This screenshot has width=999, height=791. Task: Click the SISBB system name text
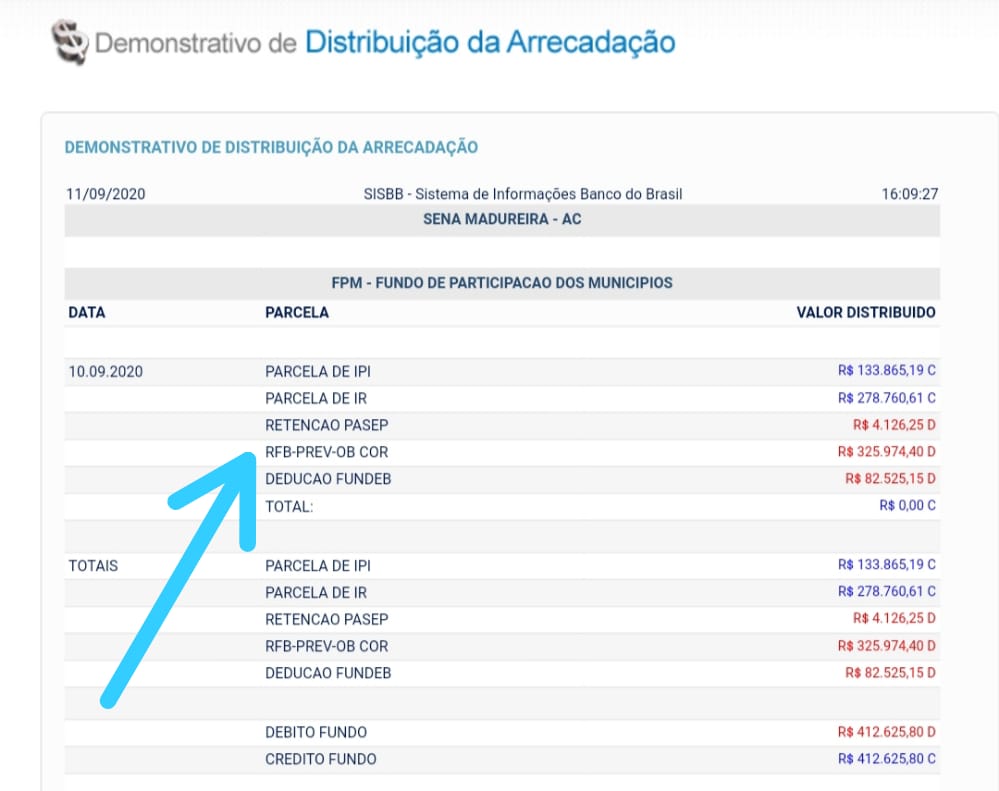522,194
